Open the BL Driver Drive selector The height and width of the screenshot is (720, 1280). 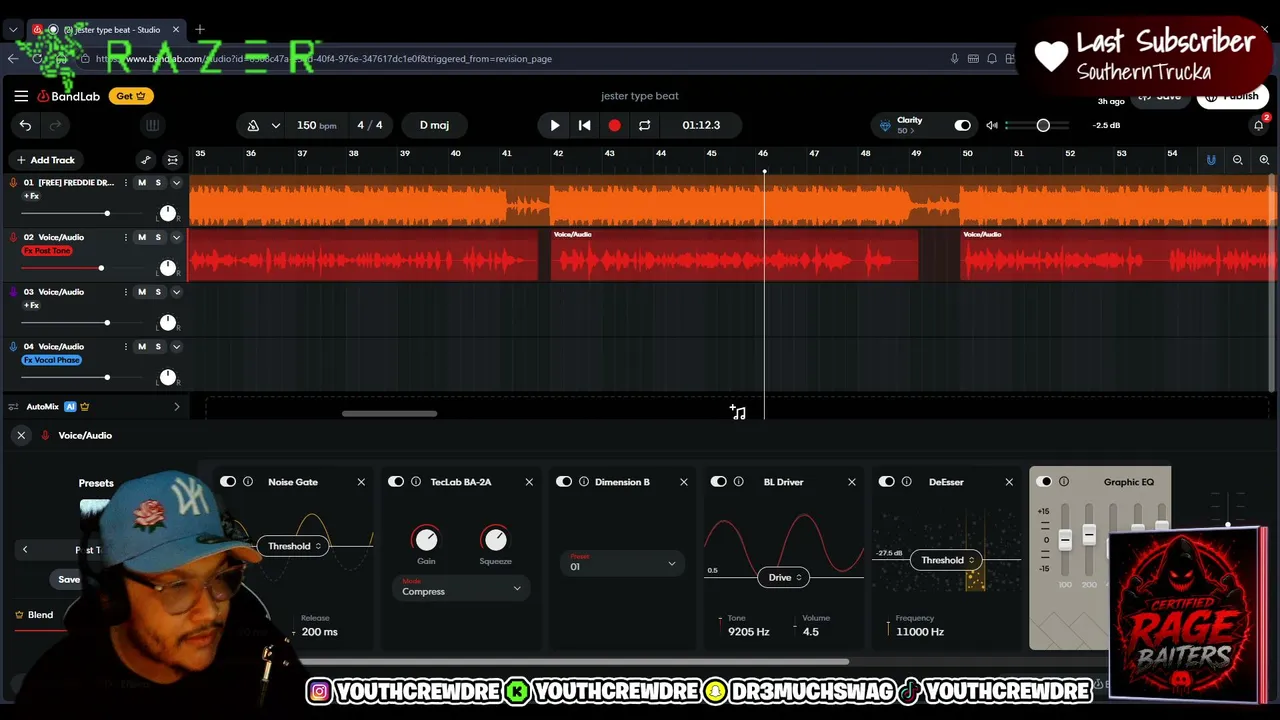pyautogui.click(x=784, y=577)
